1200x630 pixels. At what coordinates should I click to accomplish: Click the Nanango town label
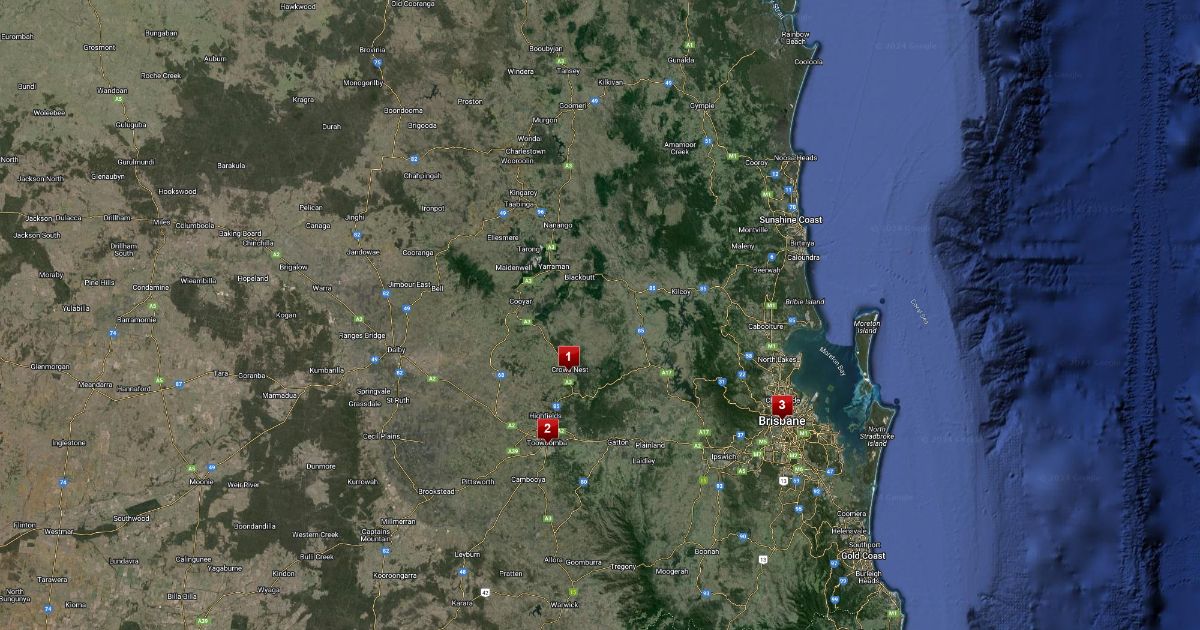click(558, 225)
